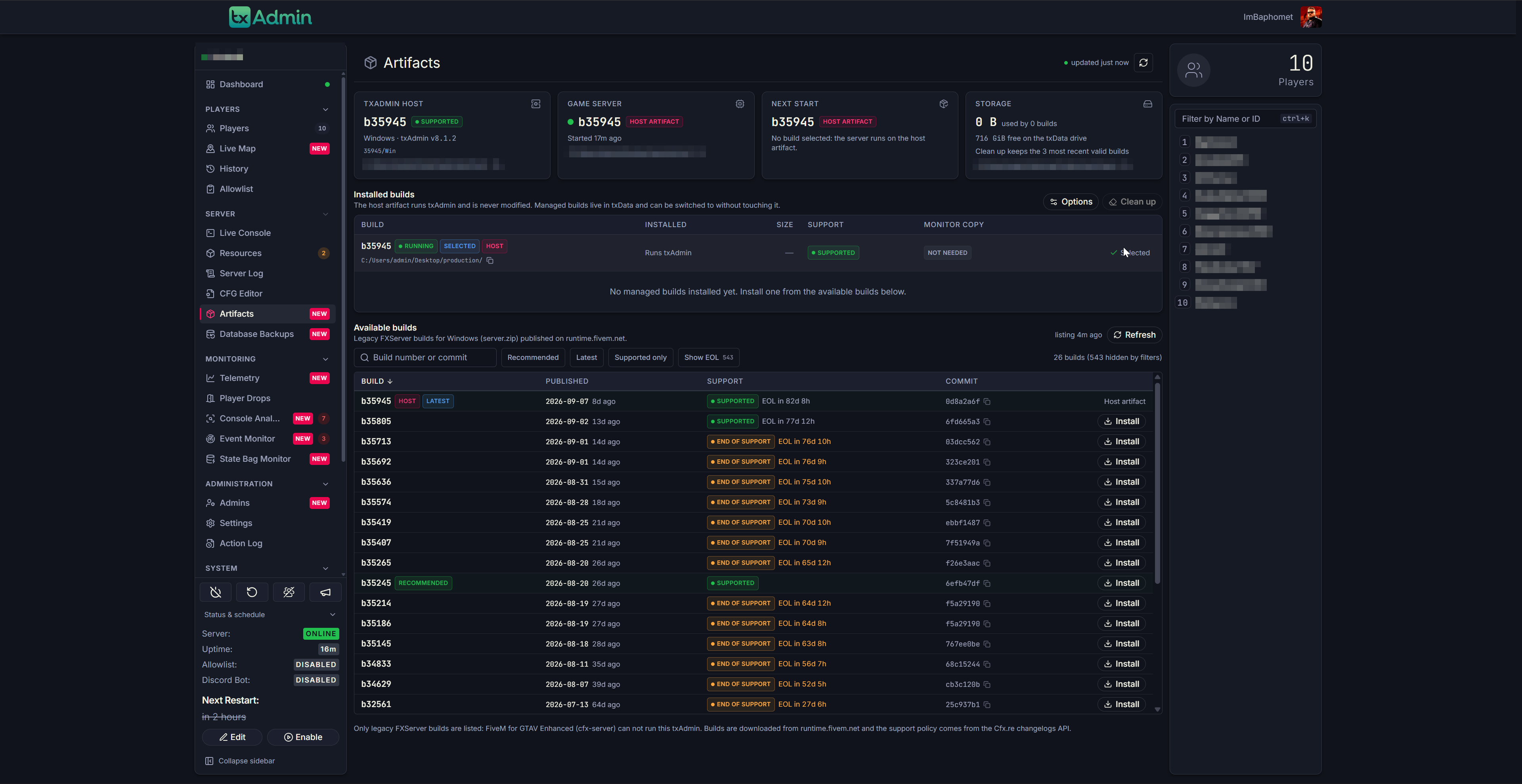Image resolution: width=1522 pixels, height=784 pixels.
Task: Click the sidebar navigation scrollbar
Action: click(343, 269)
